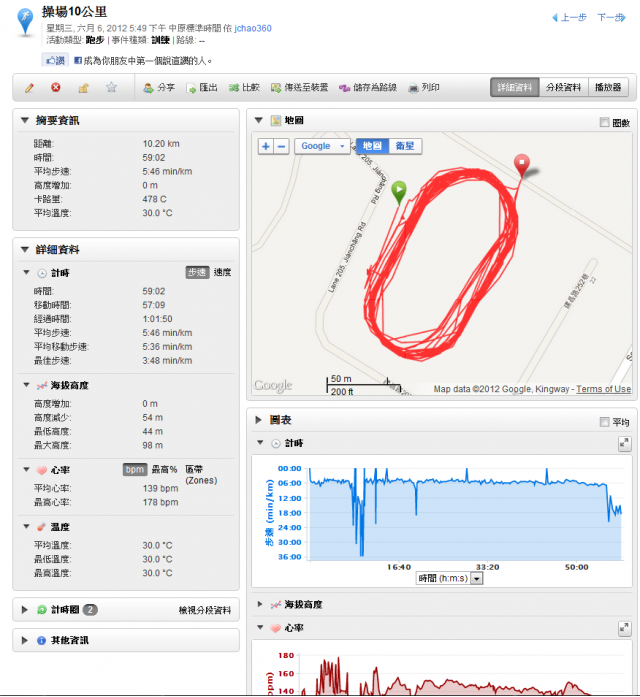Click the laps count badge 2

(90, 609)
